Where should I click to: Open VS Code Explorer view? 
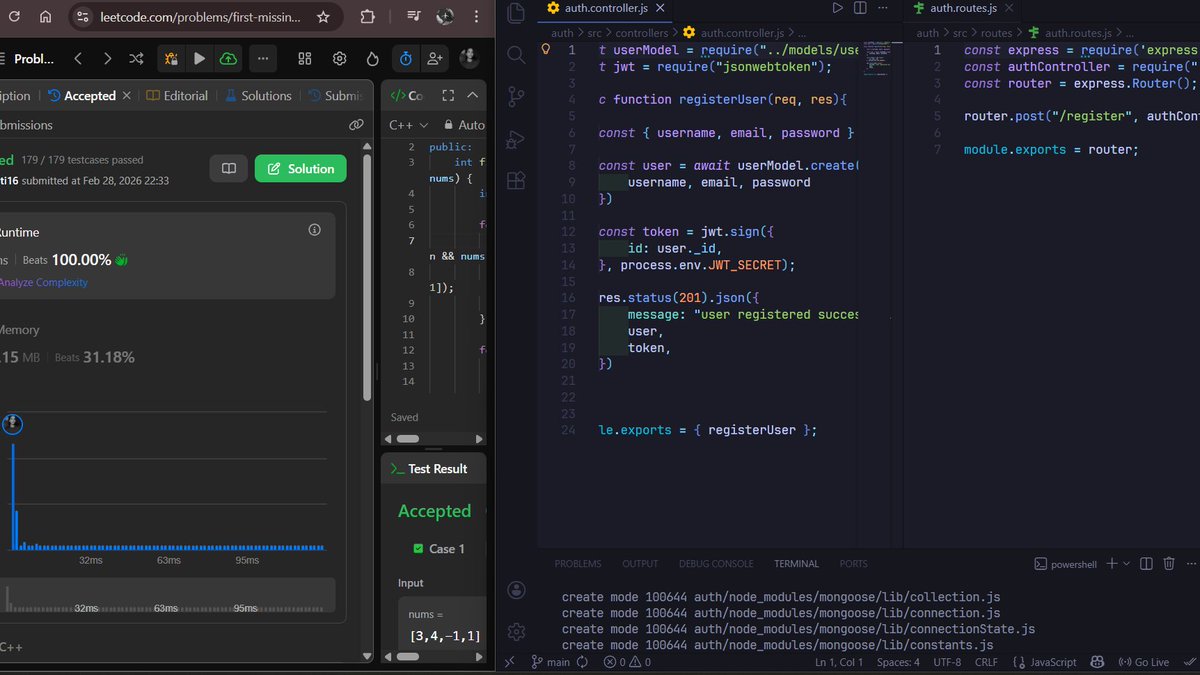[516, 13]
